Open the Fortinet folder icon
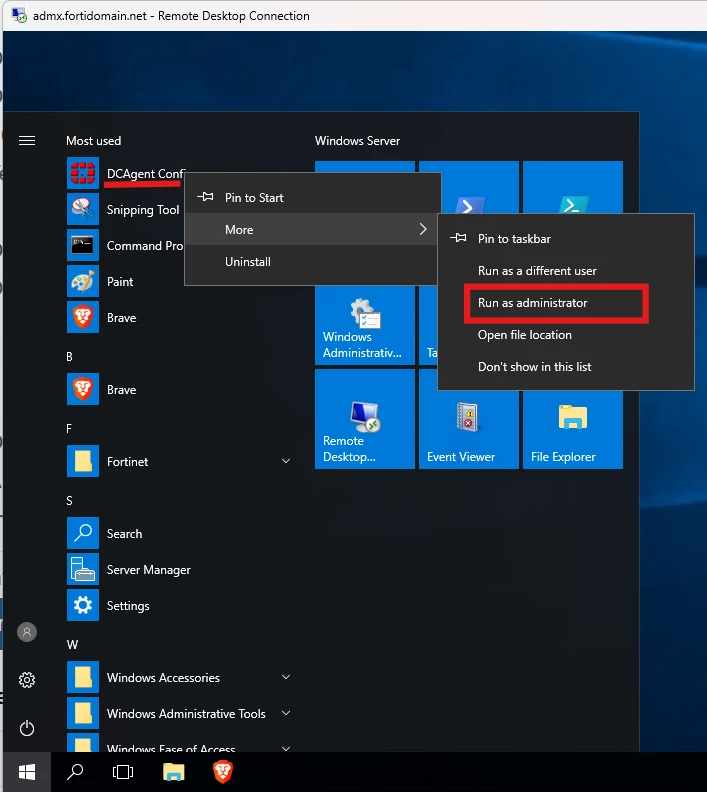The width and height of the screenshot is (707, 792). click(83, 461)
